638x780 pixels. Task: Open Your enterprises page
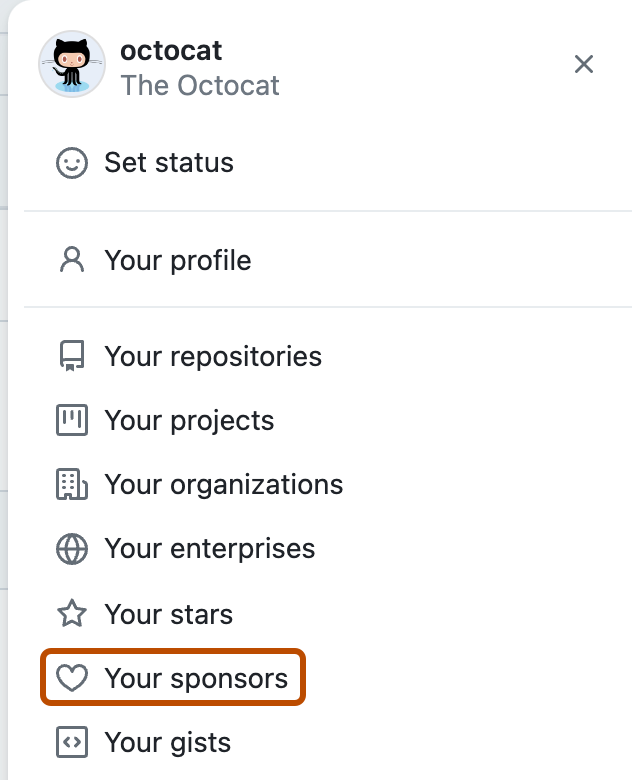point(209,549)
